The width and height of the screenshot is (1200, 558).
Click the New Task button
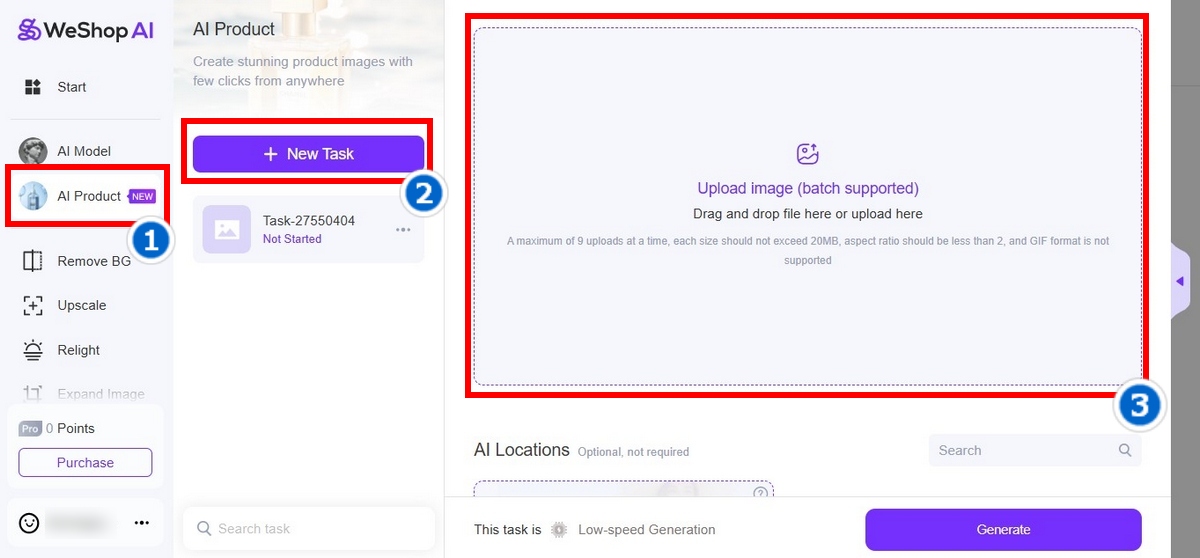click(308, 154)
